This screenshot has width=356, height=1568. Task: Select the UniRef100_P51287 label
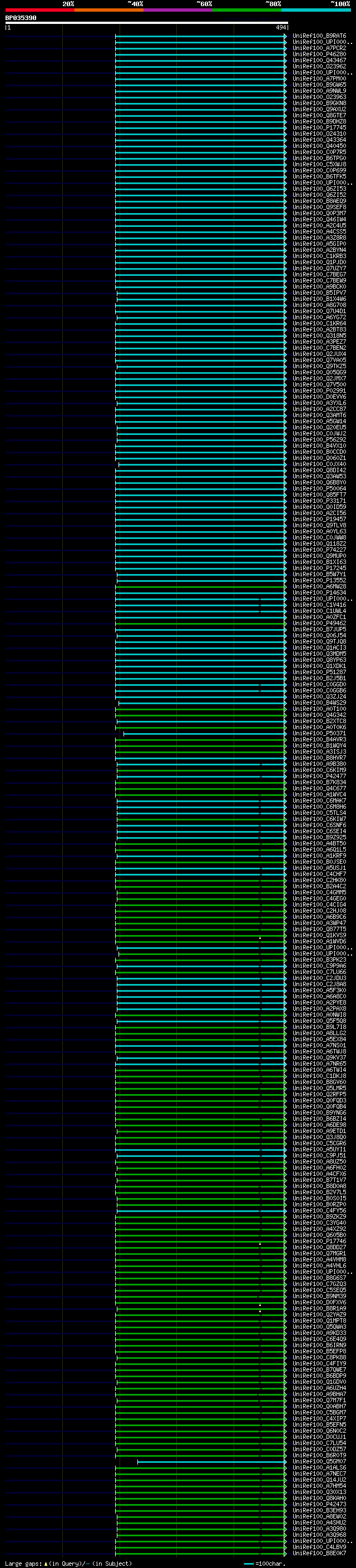pos(319,672)
